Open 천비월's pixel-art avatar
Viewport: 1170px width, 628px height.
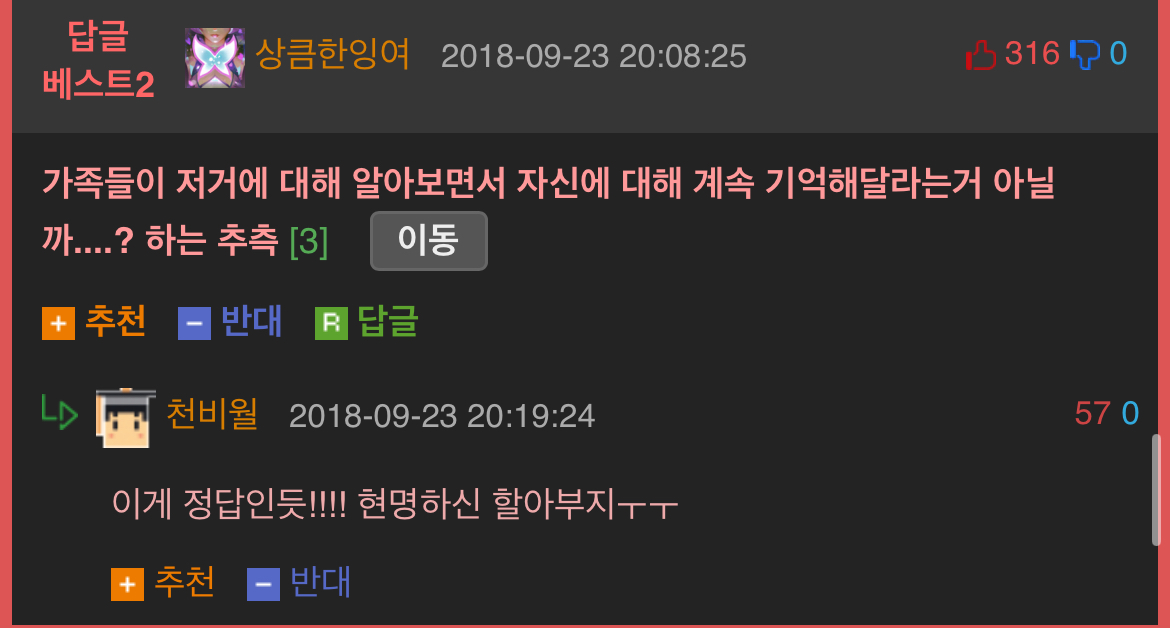(125, 418)
